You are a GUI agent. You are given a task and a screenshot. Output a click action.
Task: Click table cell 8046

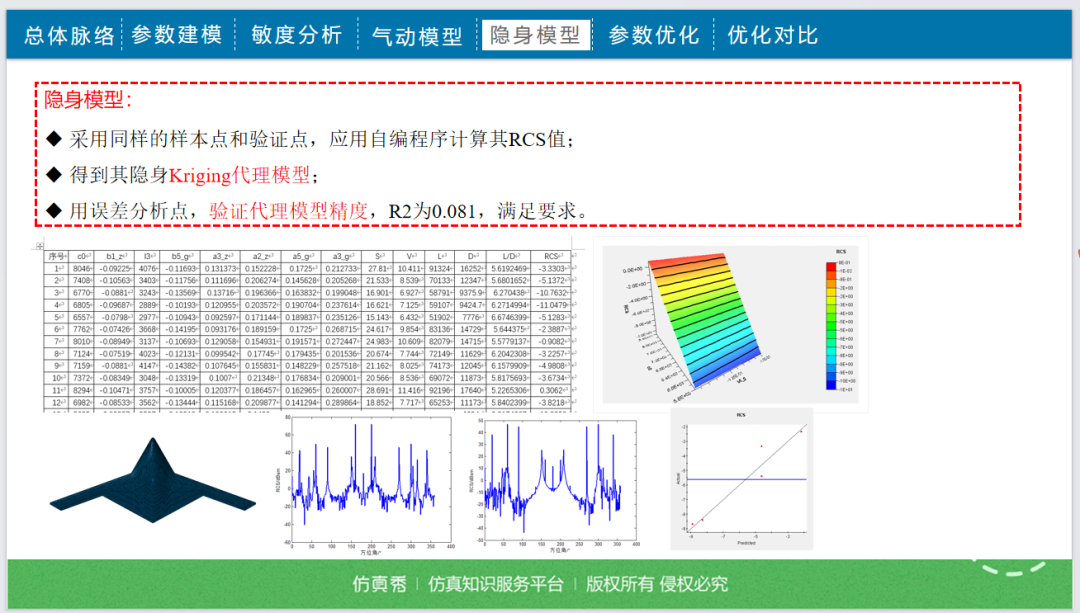tap(82, 269)
